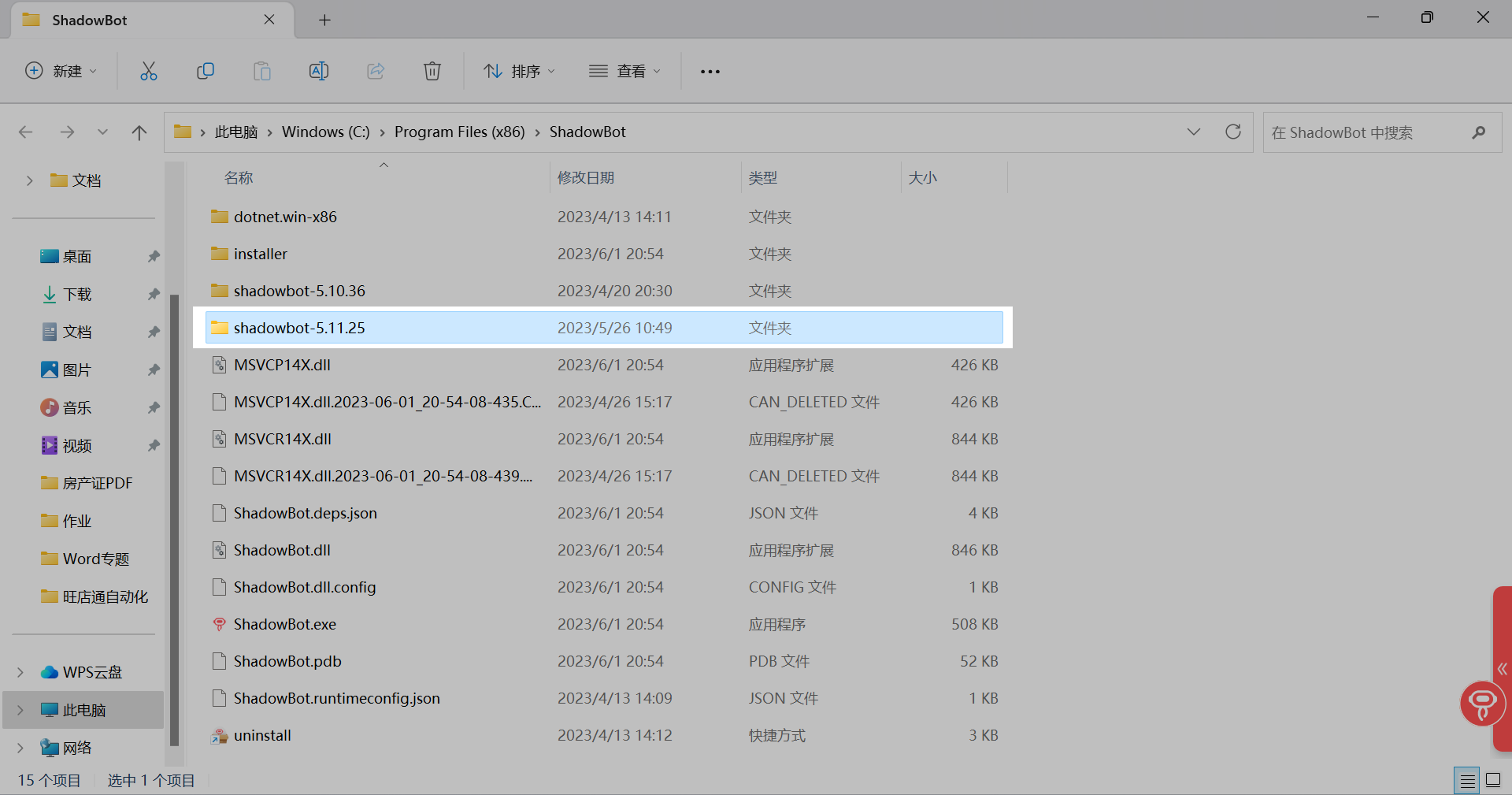Open the Sort (排序) dropdown menu
Viewport: 1512px width, 795px height.
(519, 71)
